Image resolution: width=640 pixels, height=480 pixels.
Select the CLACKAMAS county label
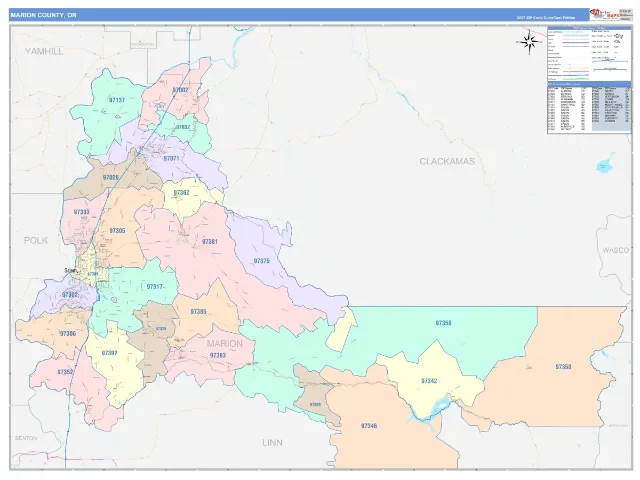pyautogui.click(x=447, y=161)
